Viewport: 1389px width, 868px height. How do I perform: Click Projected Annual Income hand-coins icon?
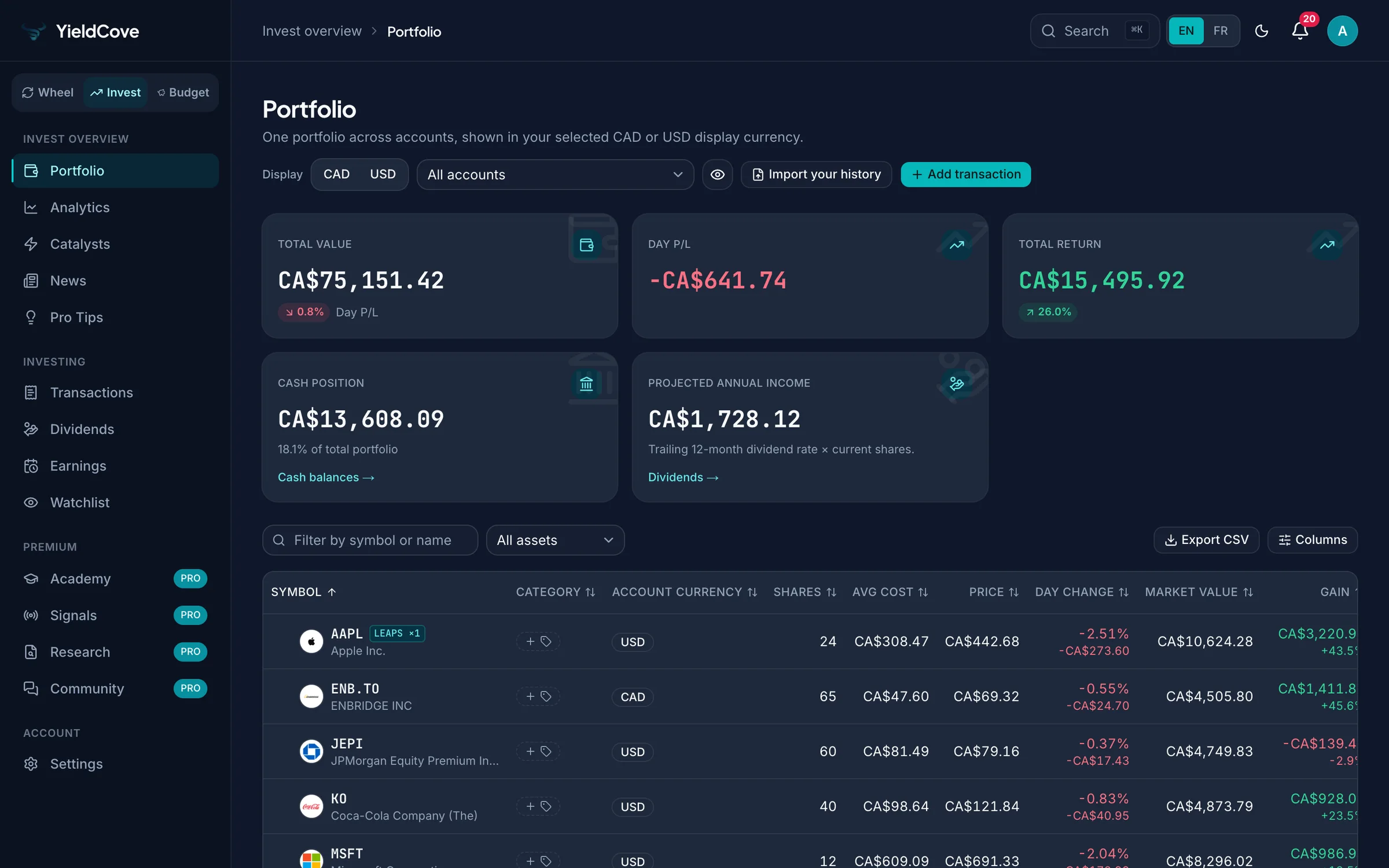coord(957,384)
